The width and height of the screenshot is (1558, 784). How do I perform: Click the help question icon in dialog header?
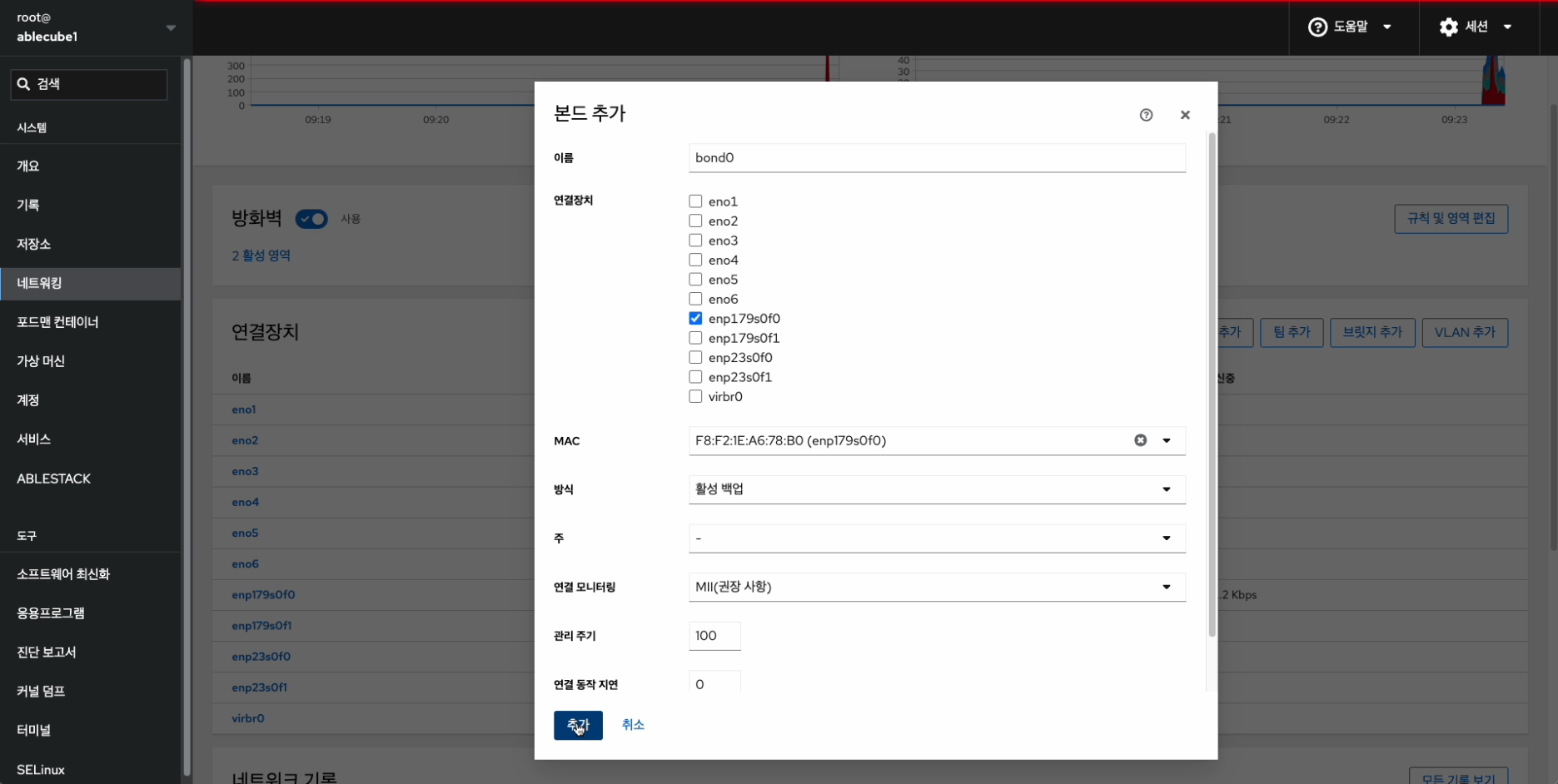click(1146, 115)
